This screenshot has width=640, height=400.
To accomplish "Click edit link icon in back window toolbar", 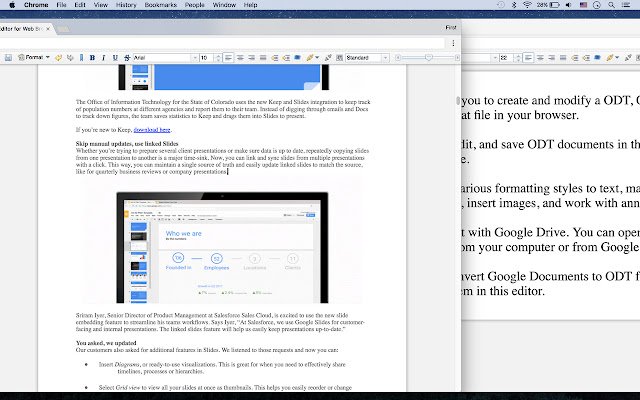I will pos(628,58).
